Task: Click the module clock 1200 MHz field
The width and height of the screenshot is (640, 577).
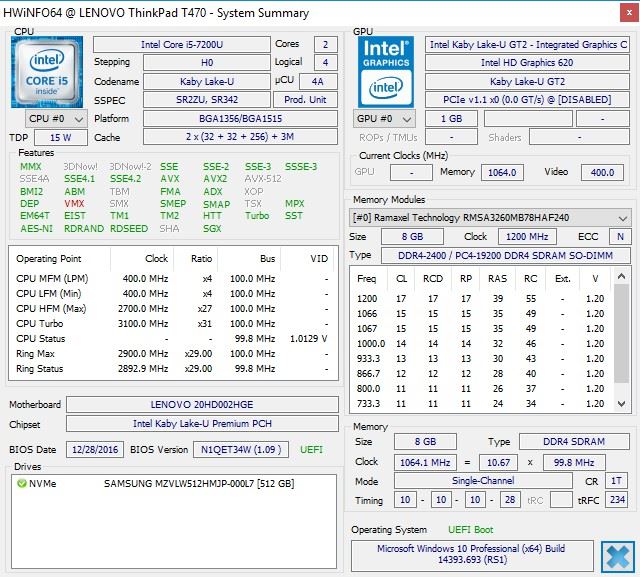Action: (x=527, y=237)
